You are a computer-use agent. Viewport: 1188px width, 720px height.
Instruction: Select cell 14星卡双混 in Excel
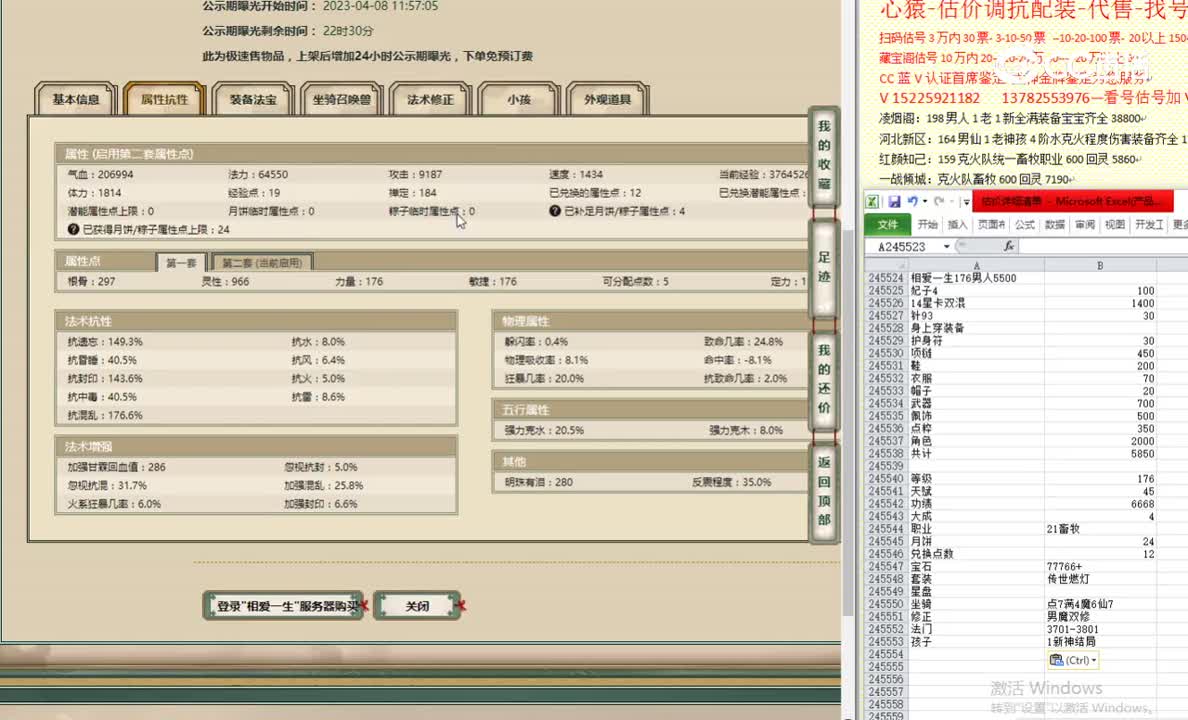[x=976, y=303]
